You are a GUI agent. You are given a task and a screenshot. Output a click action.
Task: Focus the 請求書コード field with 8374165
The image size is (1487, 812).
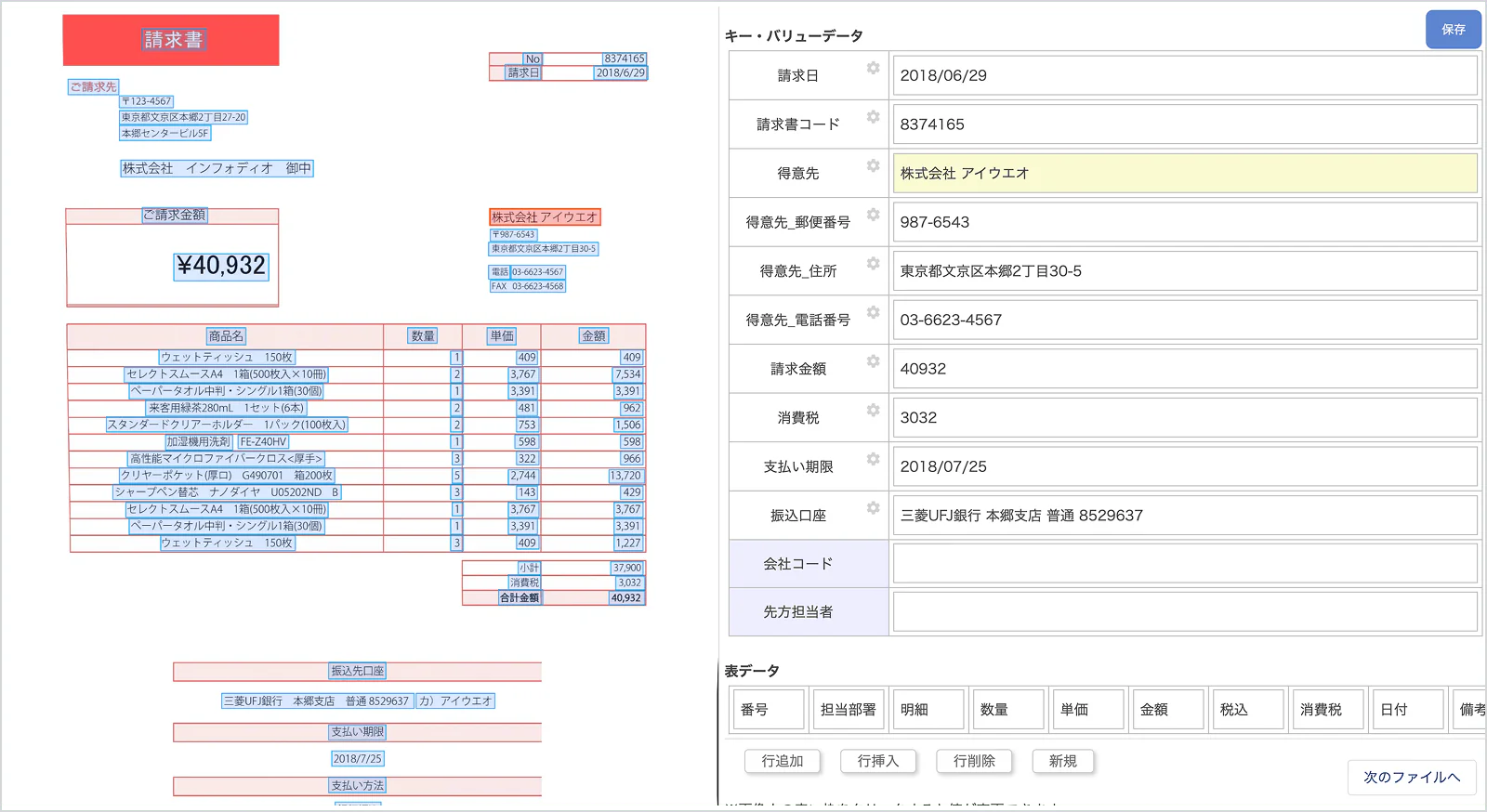click(x=1185, y=124)
